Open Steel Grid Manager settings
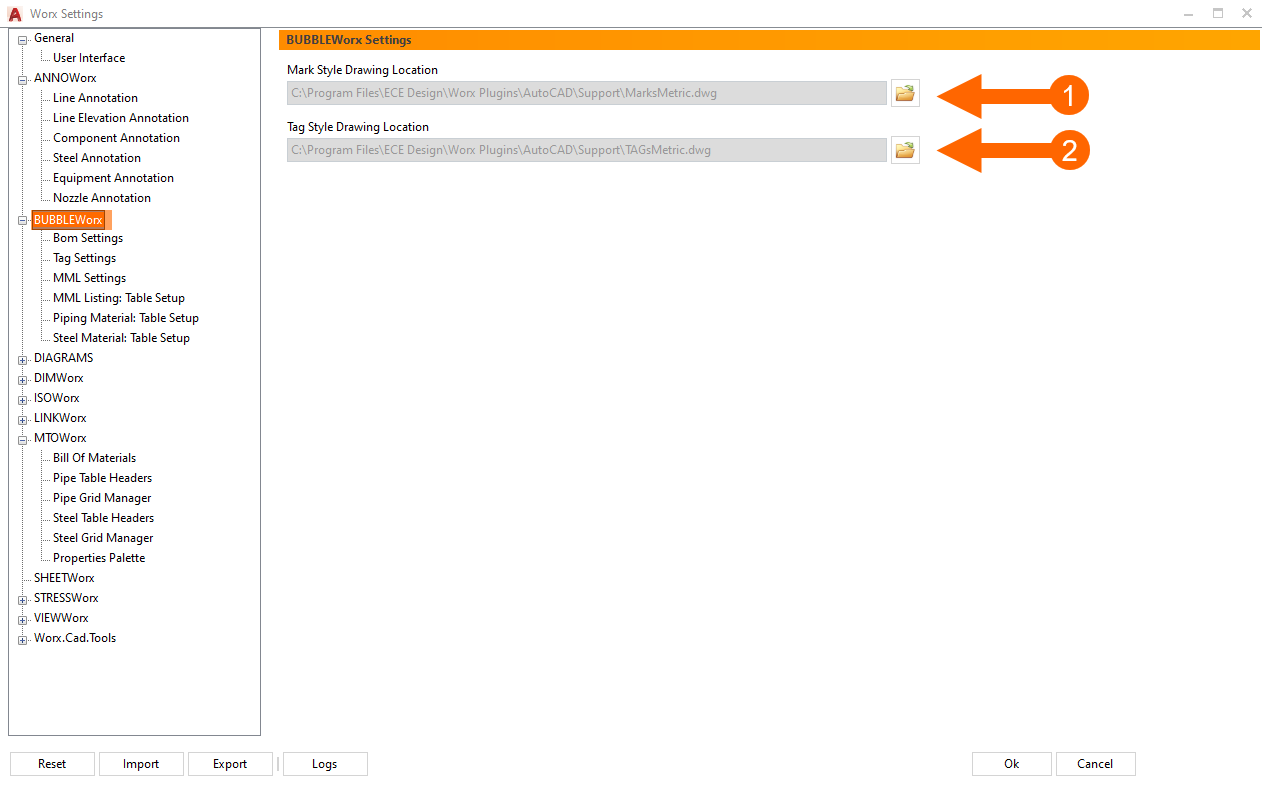 click(103, 538)
